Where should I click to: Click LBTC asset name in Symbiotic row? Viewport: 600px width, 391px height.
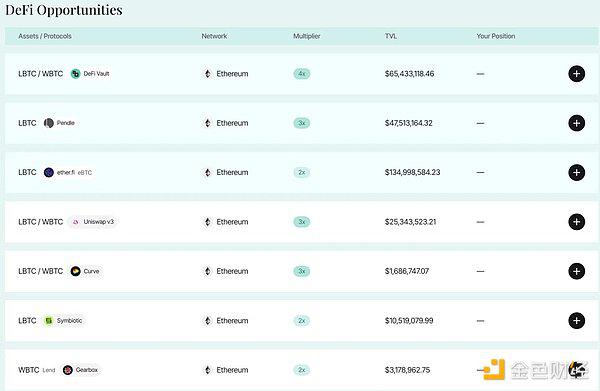(x=27, y=321)
